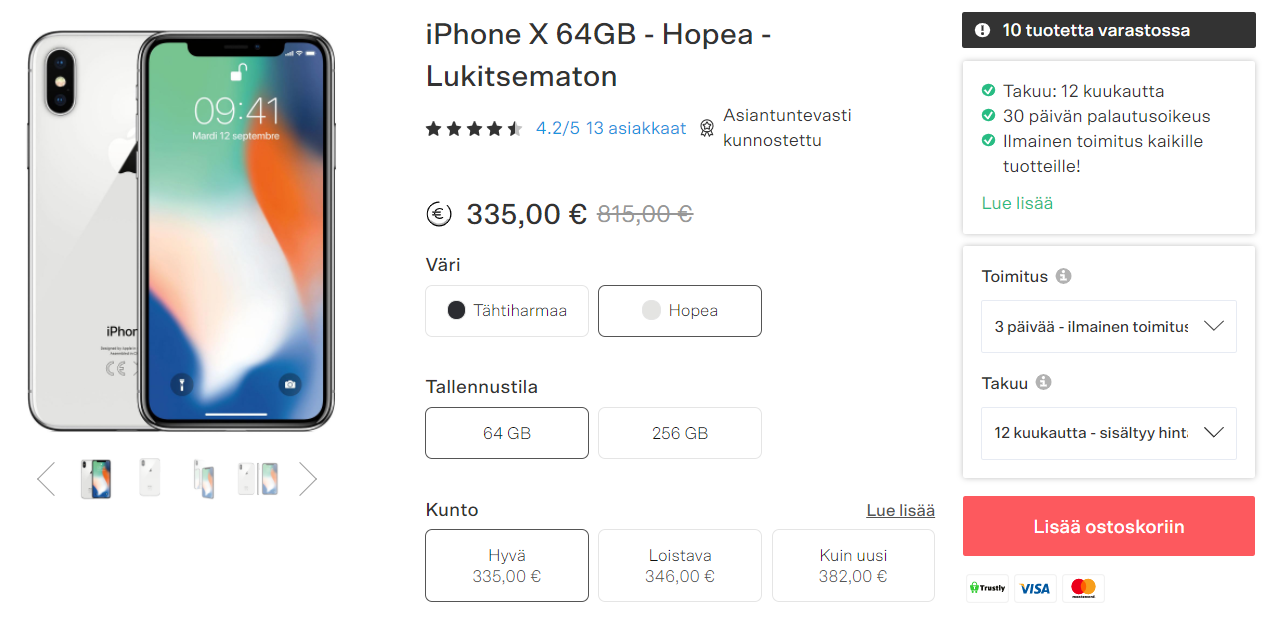
Task: Click the info icon next to Takuu
Action: coord(1043,382)
